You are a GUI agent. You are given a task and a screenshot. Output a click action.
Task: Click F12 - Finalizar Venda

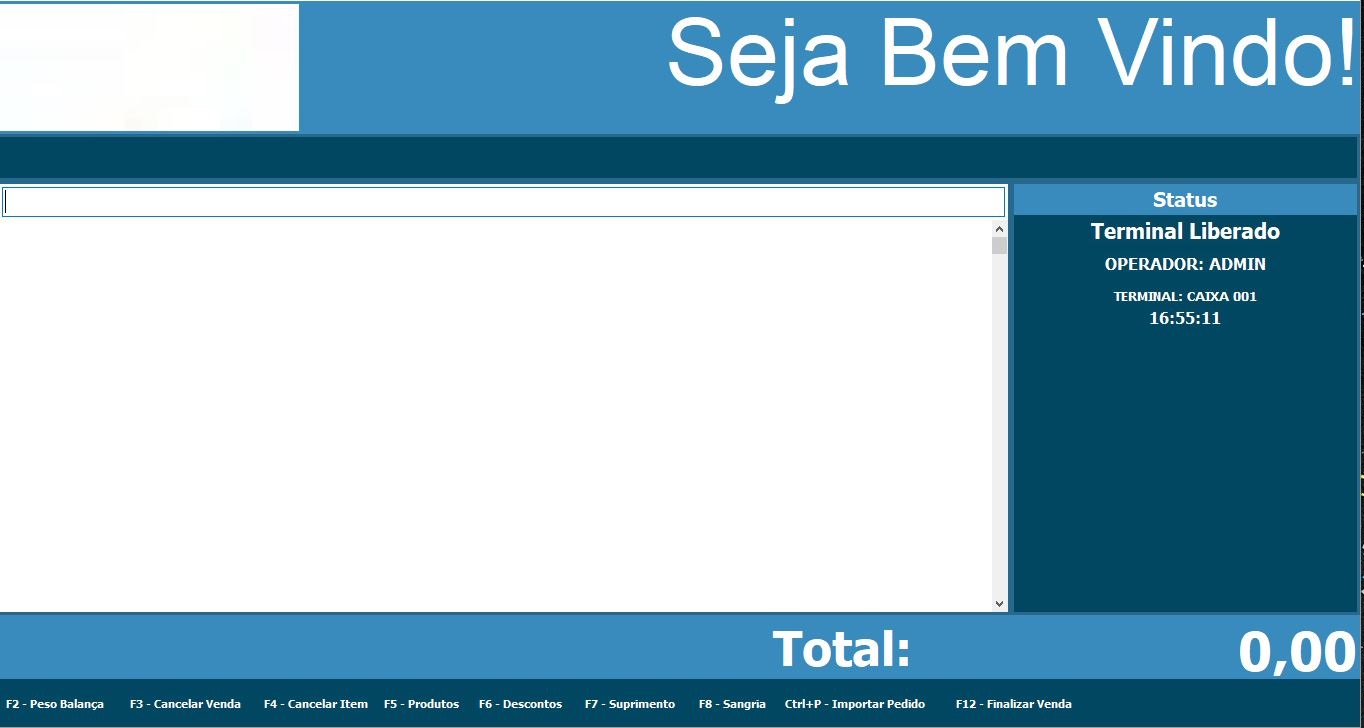point(1013,704)
